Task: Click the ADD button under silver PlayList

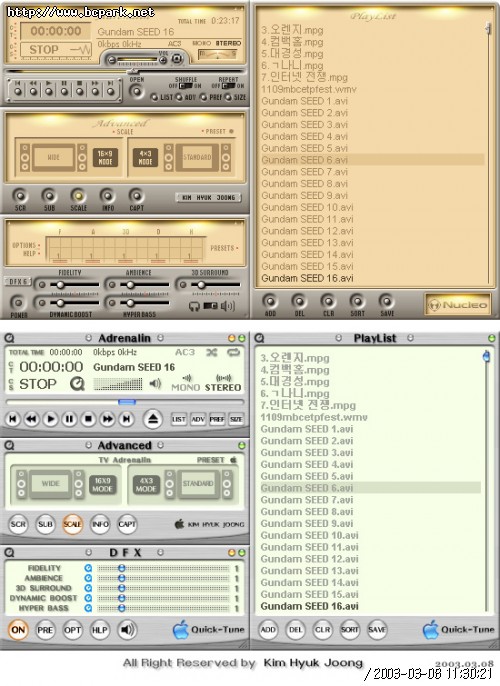Action: pyautogui.click(x=268, y=630)
